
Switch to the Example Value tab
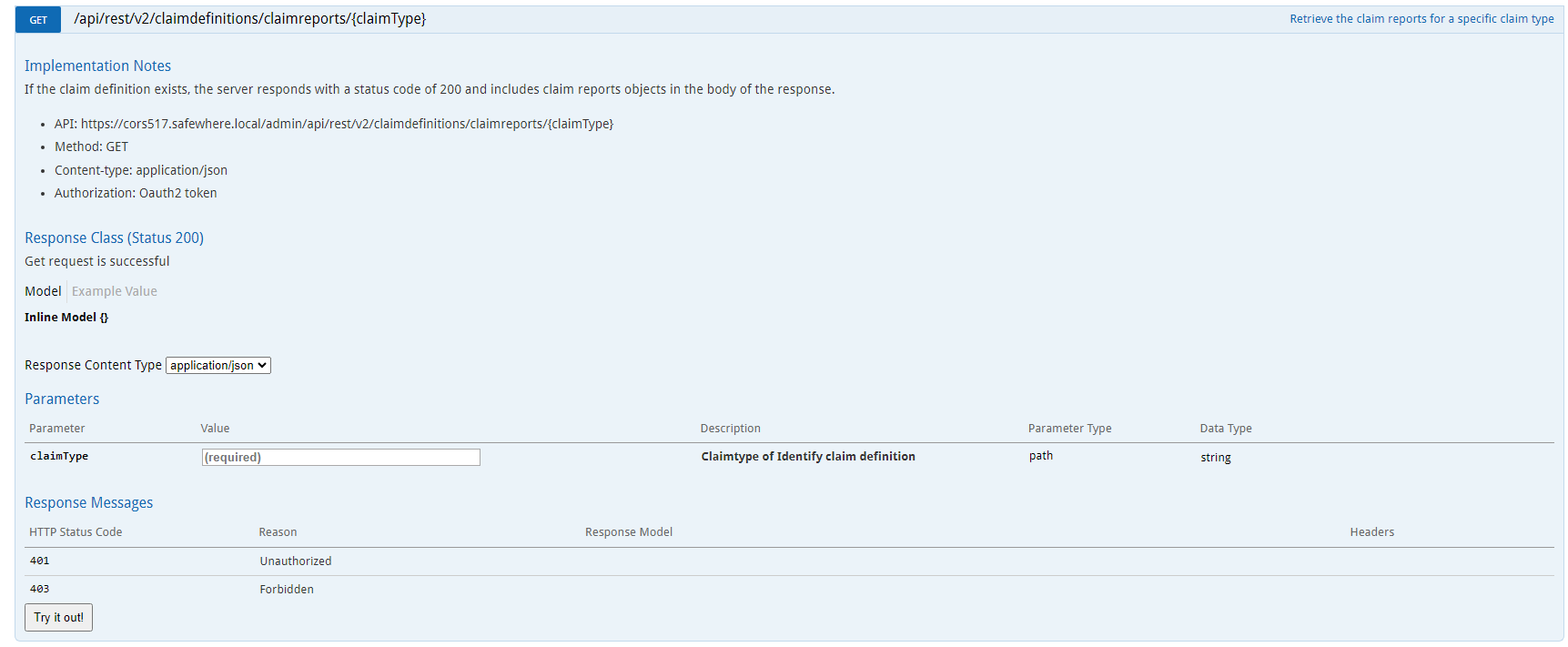coord(115,291)
